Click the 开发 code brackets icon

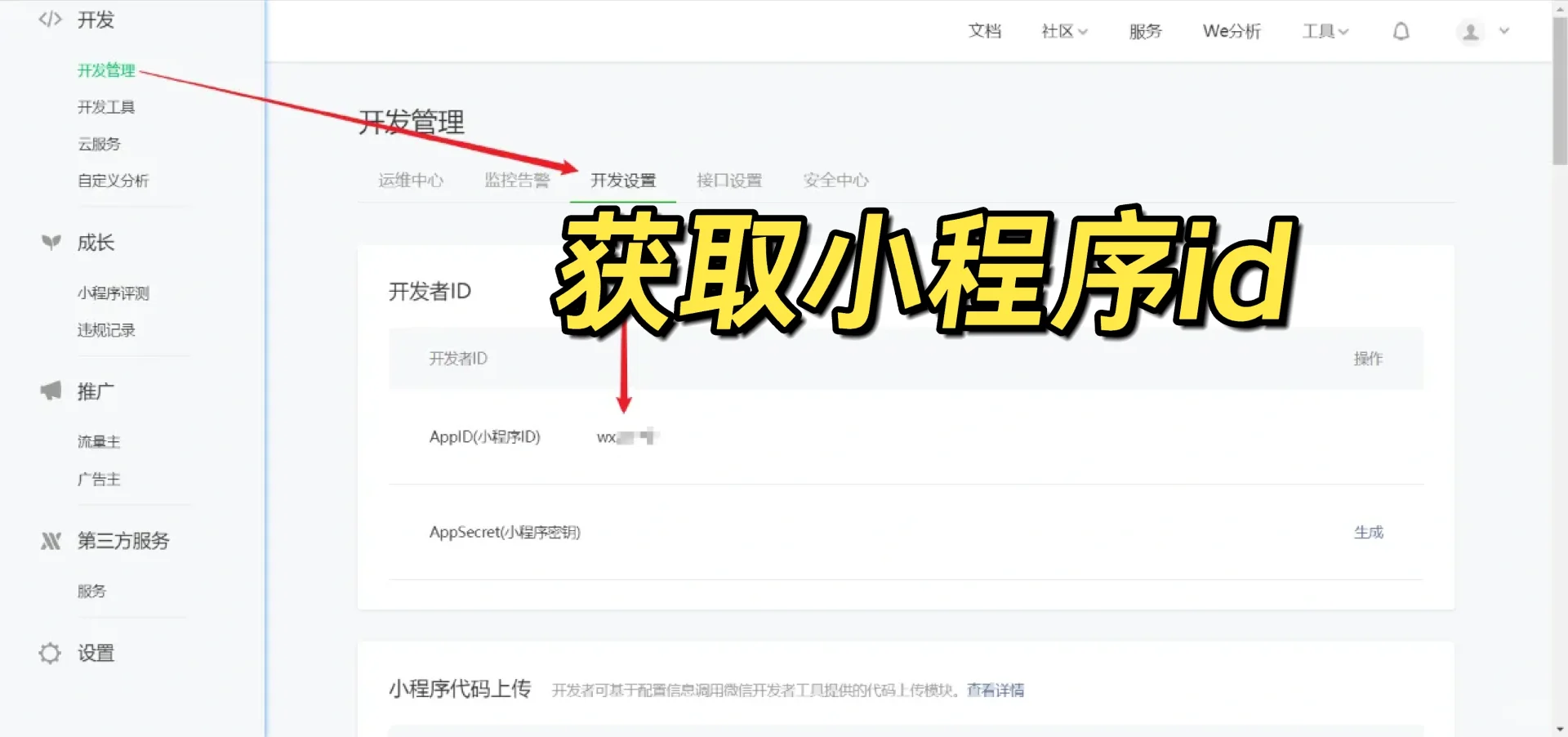click(x=50, y=20)
